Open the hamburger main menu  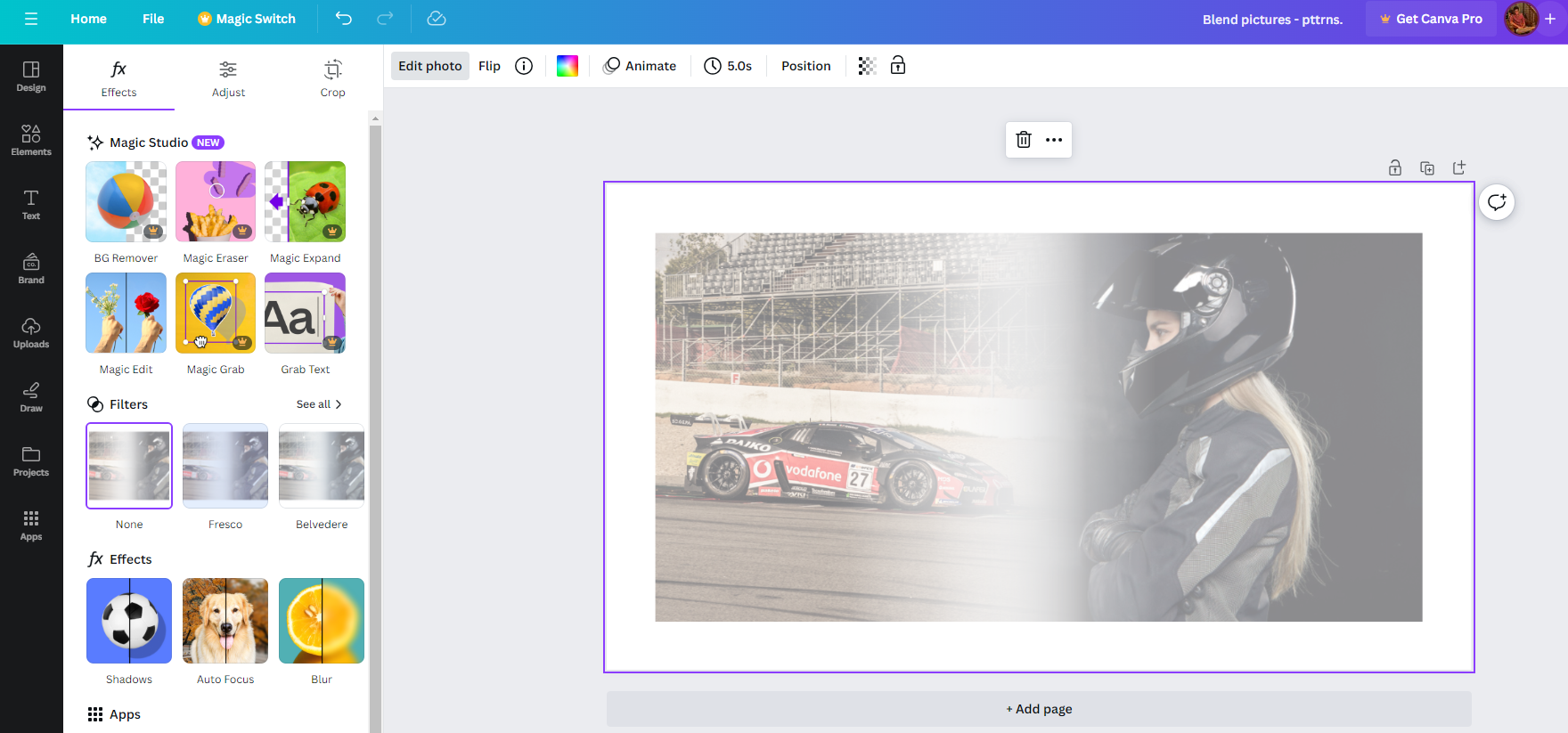31,19
